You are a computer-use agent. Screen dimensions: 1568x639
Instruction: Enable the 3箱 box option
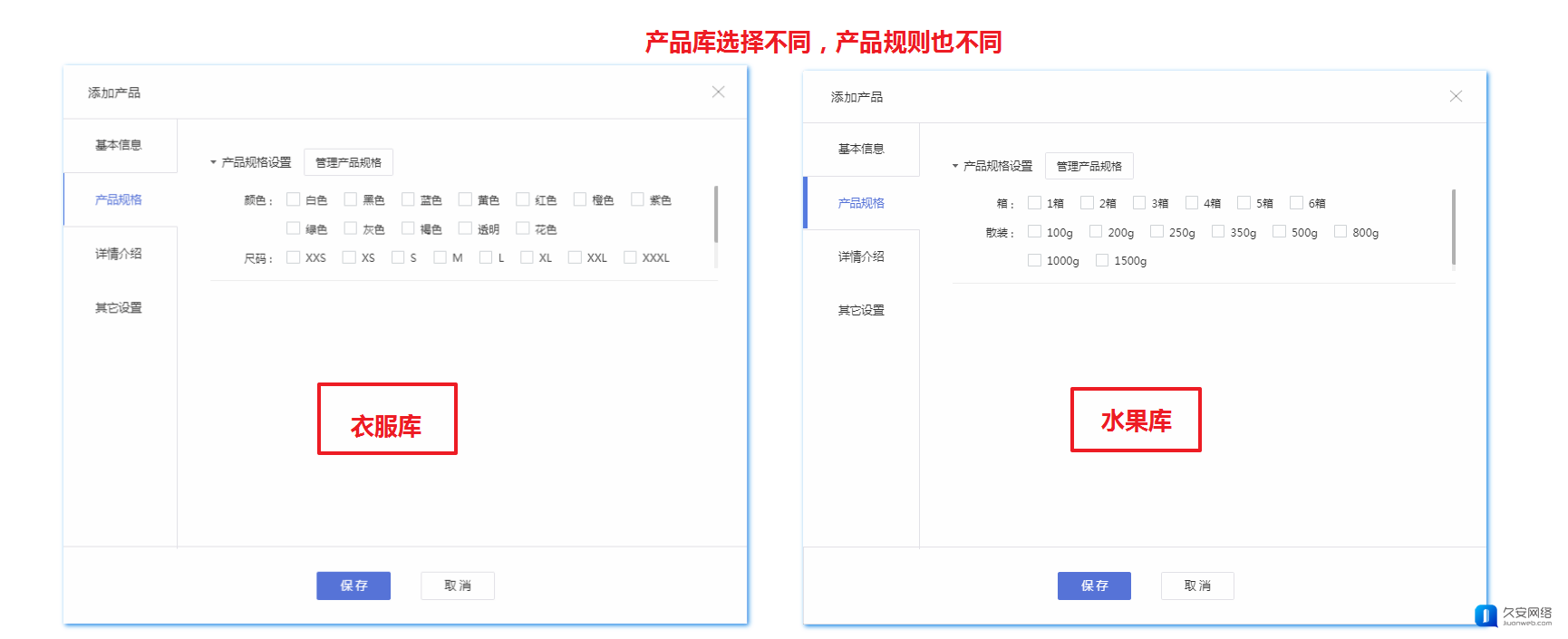(x=1139, y=203)
